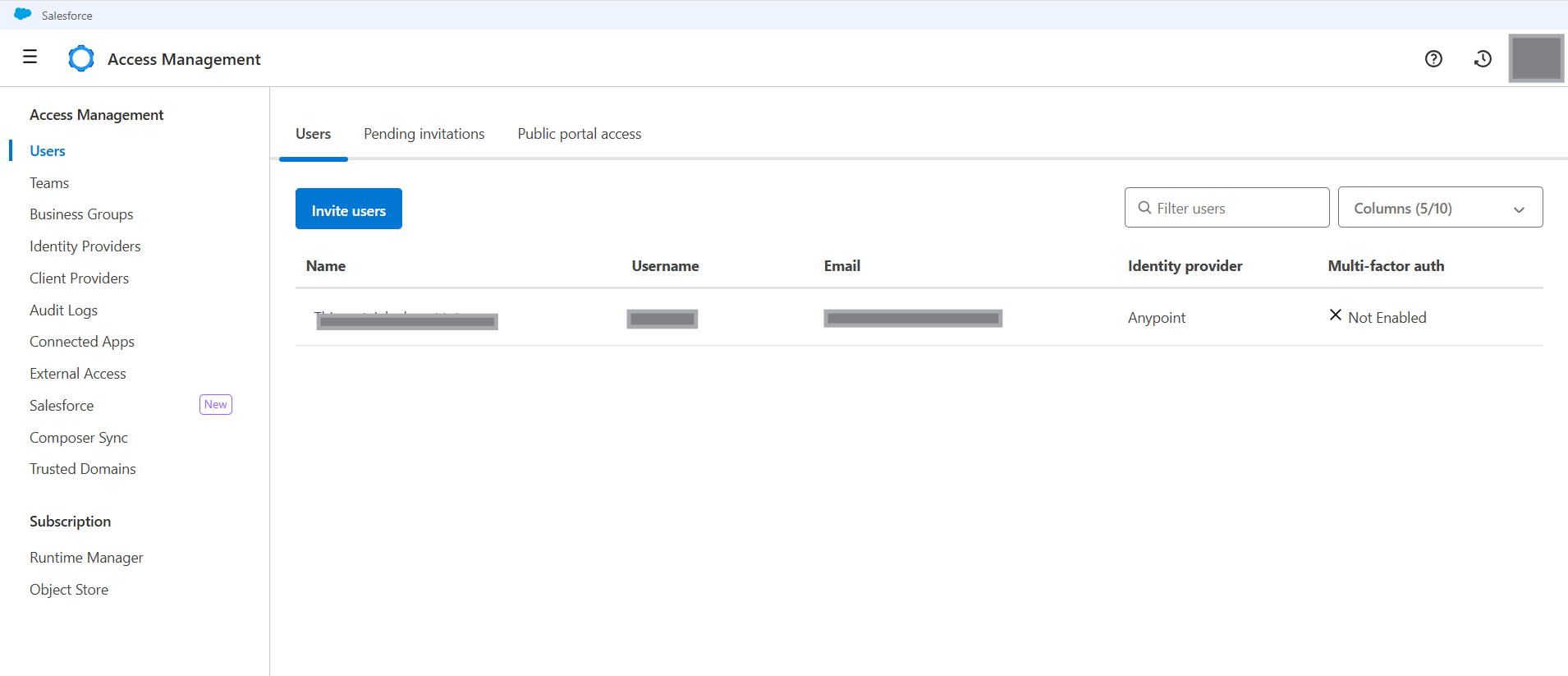Switch to the Users tab
Viewport: 1568px width, 676px height.
(x=314, y=134)
